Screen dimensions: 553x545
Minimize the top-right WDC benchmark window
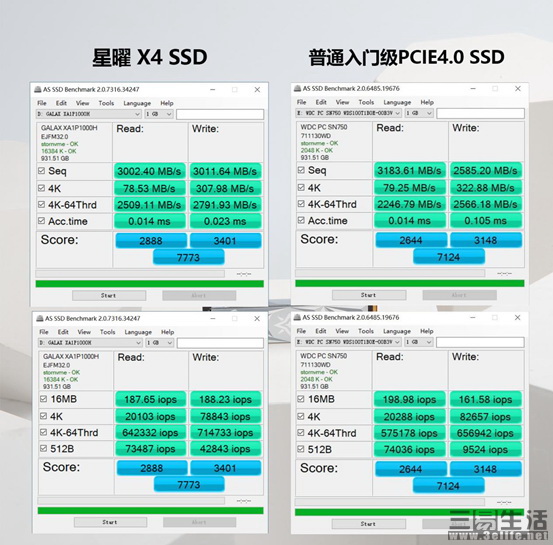(473, 89)
